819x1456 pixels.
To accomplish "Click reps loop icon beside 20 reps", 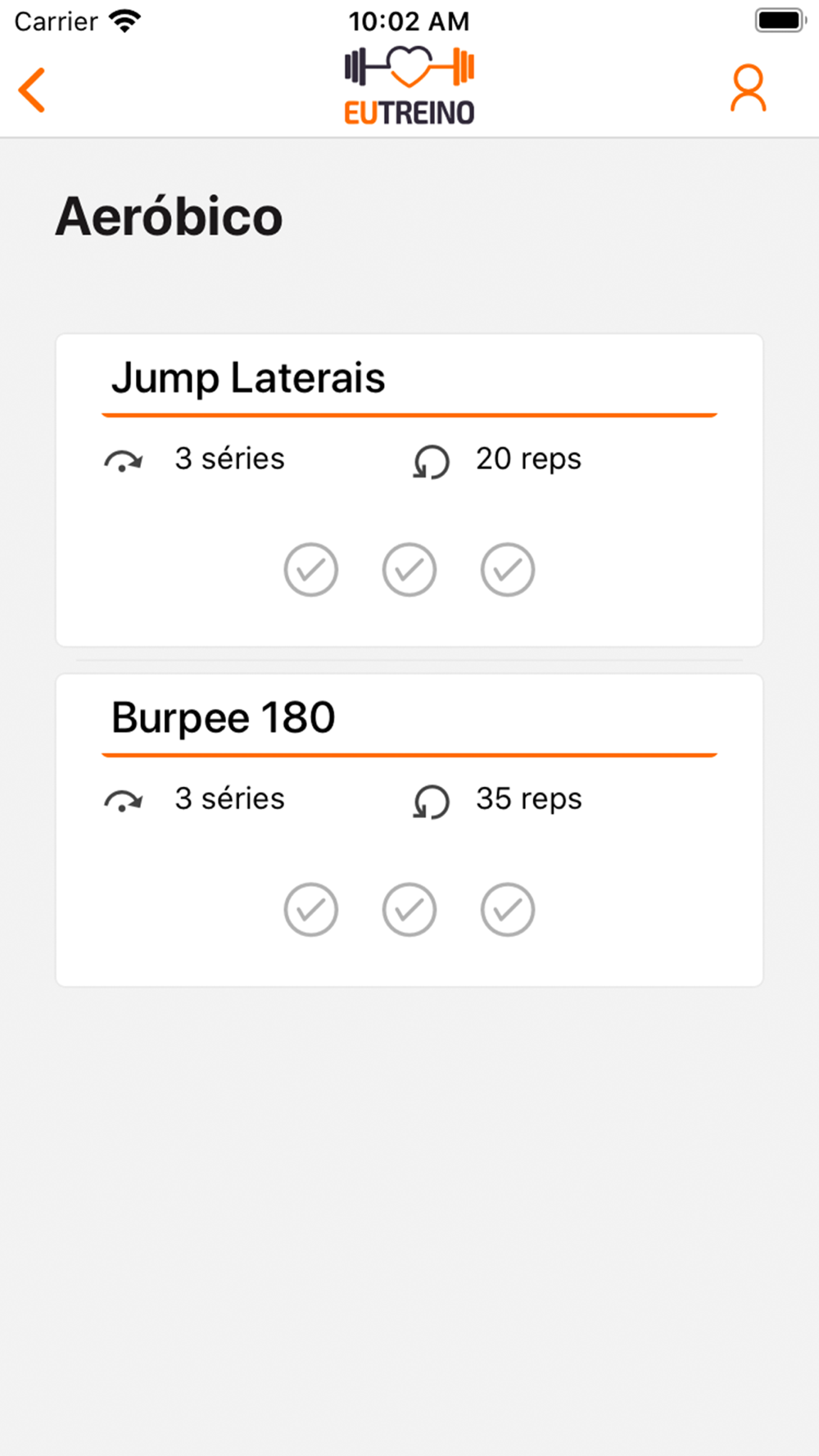I will pyautogui.click(x=431, y=461).
